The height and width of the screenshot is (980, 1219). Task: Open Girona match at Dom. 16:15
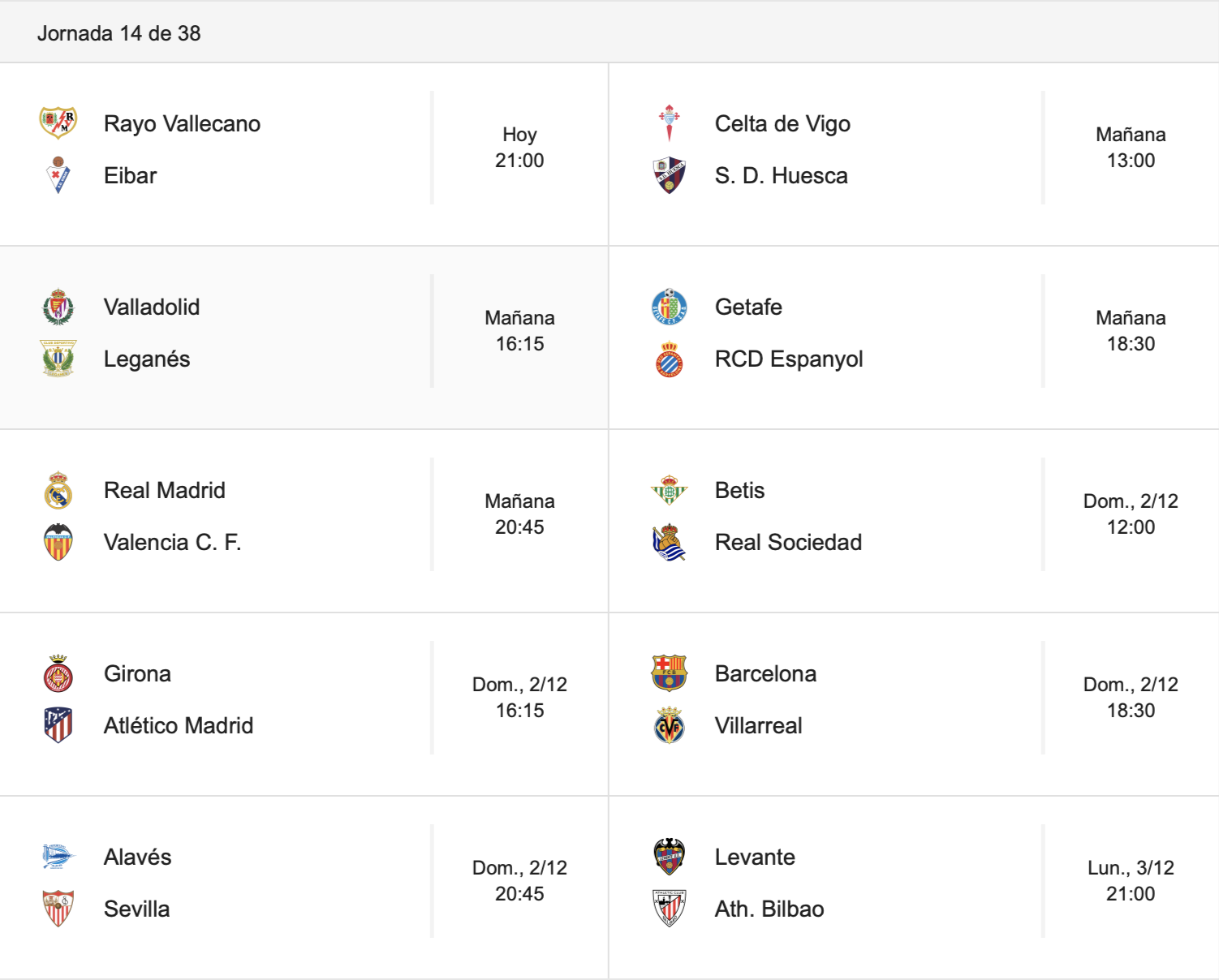click(x=519, y=698)
